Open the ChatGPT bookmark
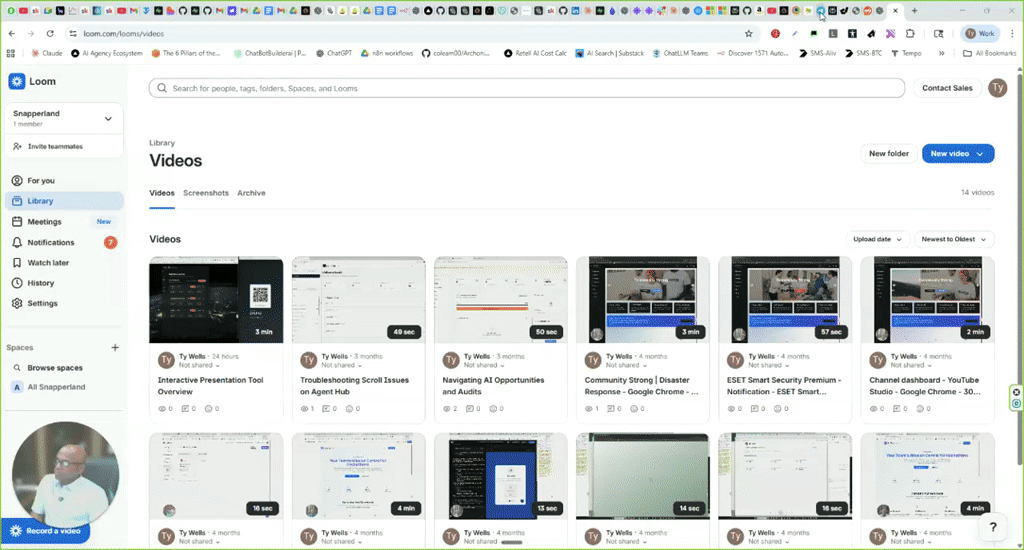This screenshot has height=550, width=1024. coord(334,54)
